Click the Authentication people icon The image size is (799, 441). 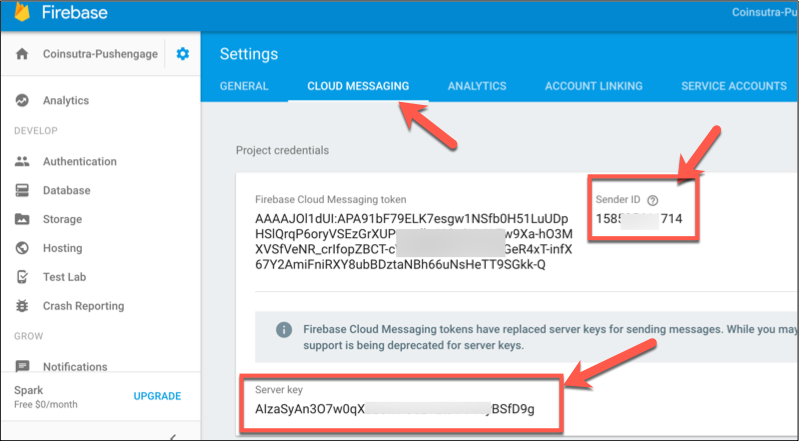coord(22,162)
